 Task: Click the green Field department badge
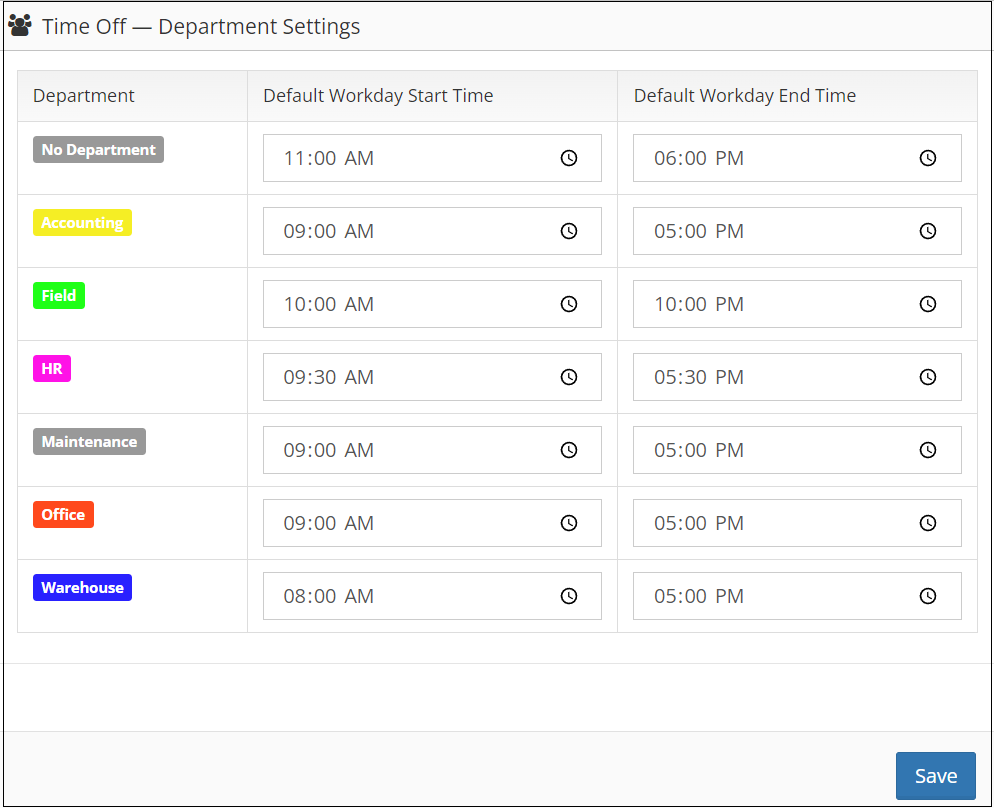pos(58,295)
